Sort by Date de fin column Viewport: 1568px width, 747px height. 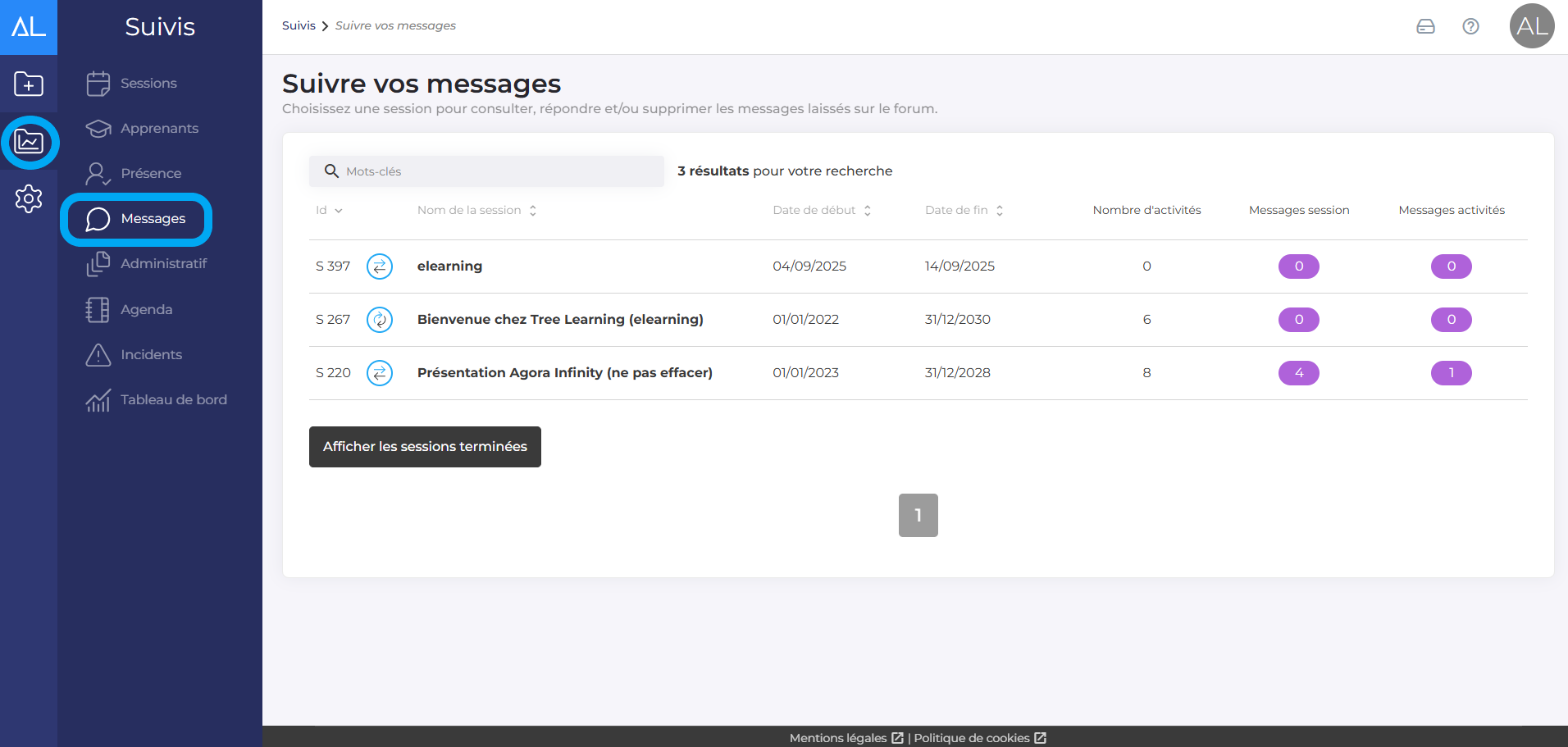coord(964,211)
